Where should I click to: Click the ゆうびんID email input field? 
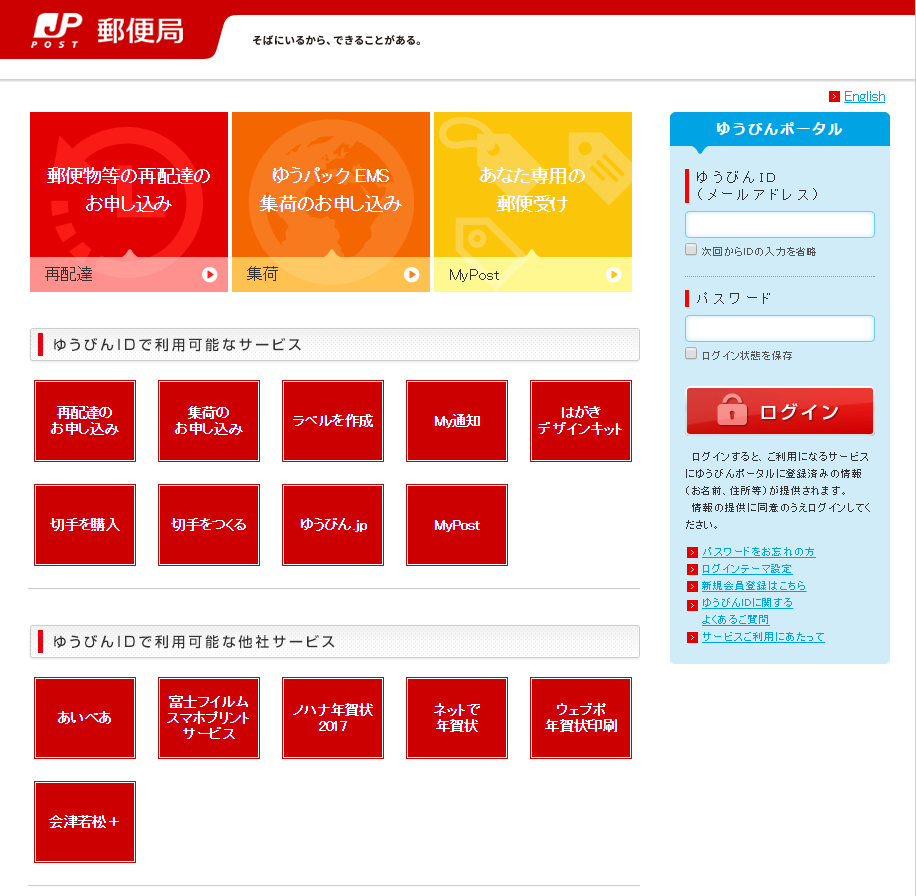(x=779, y=224)
